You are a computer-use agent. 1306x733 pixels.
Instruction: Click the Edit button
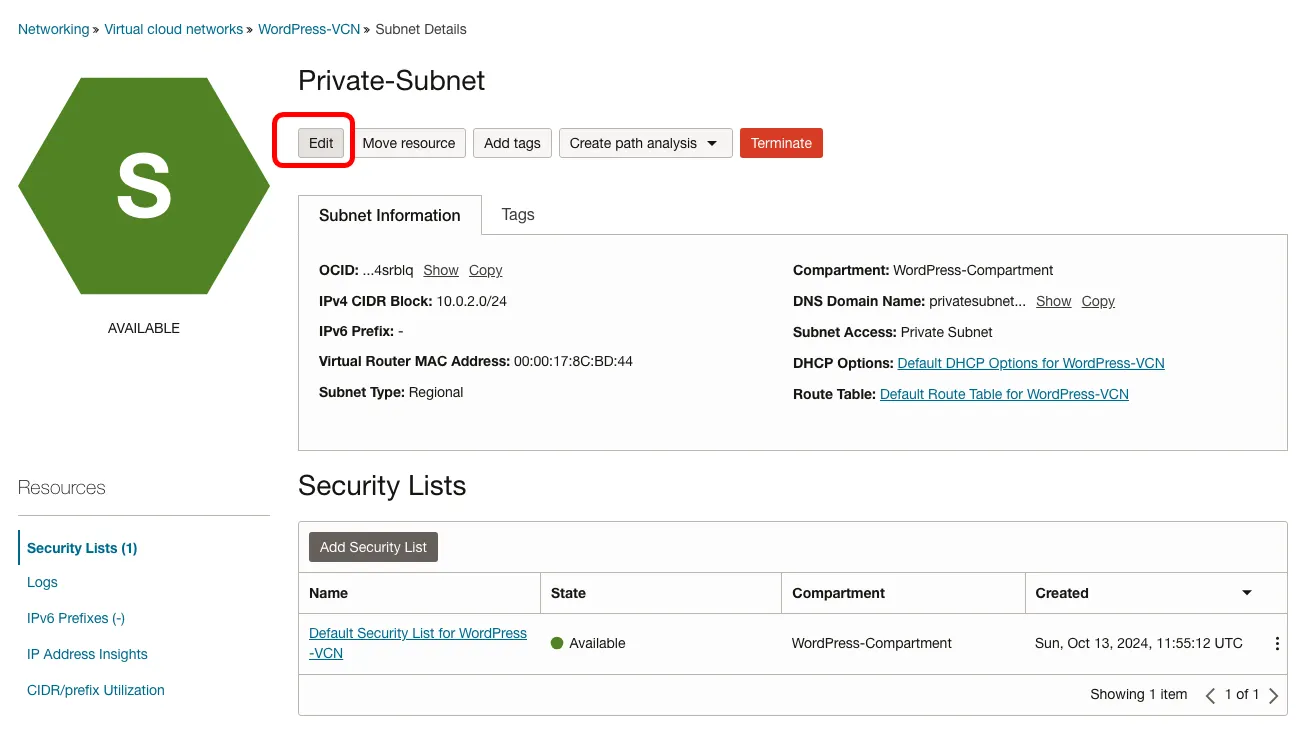tap(321, 143)
